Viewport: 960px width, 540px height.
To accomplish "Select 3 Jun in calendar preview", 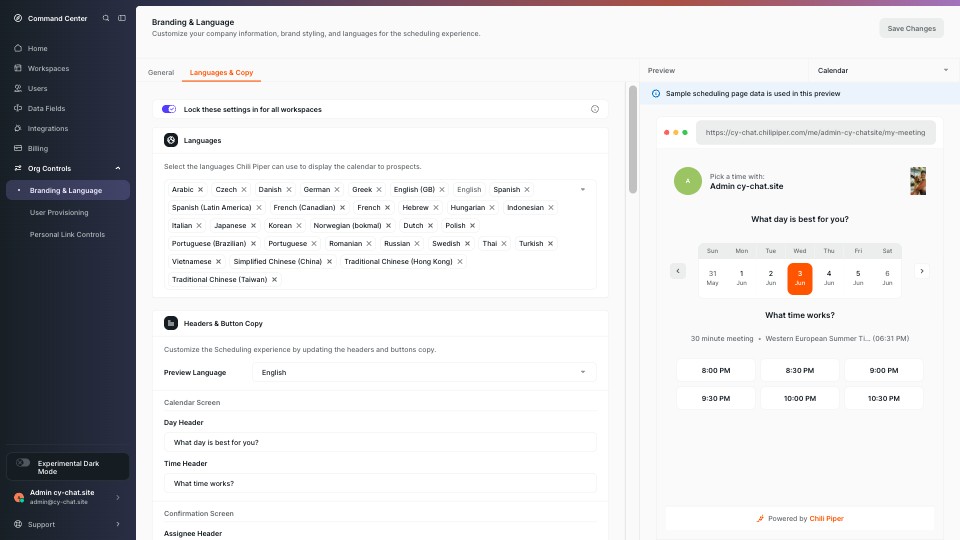I will click(800, 279).
